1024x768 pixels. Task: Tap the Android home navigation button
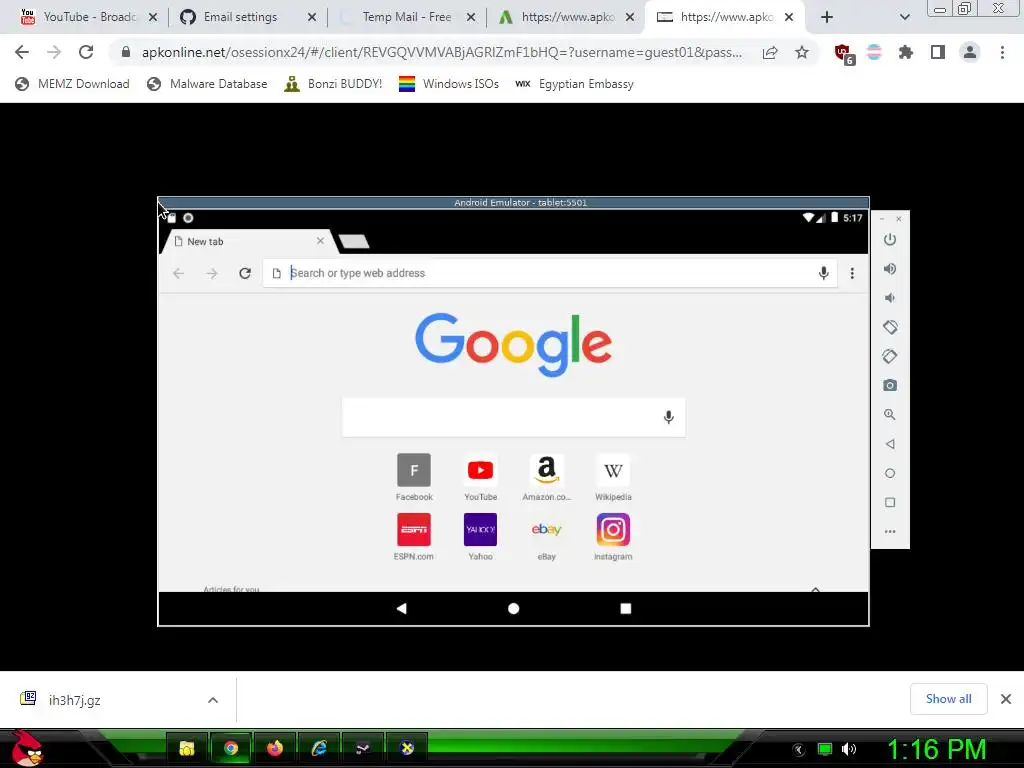point(513,609)
